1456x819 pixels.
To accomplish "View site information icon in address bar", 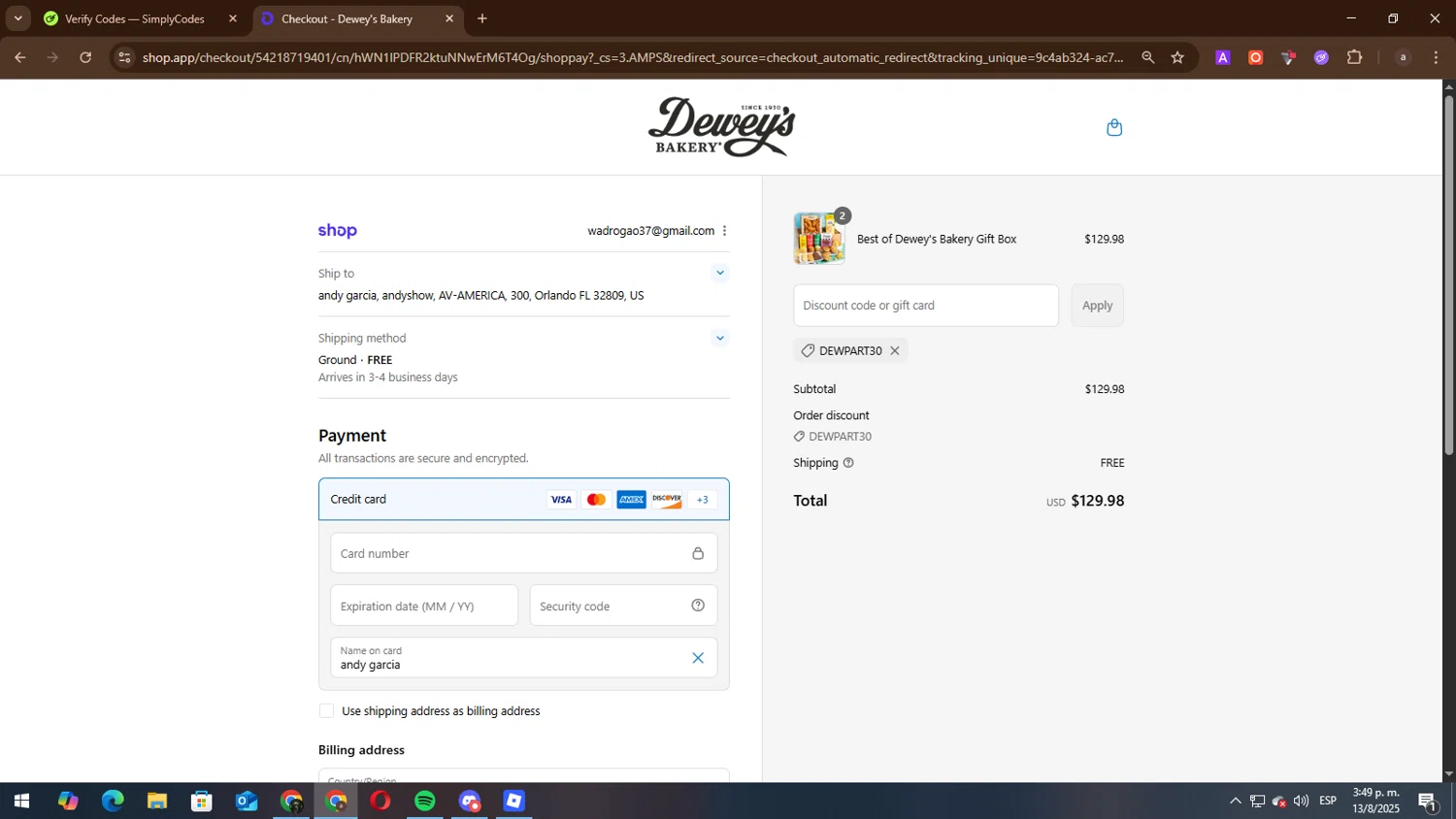I will coord(123,57).
